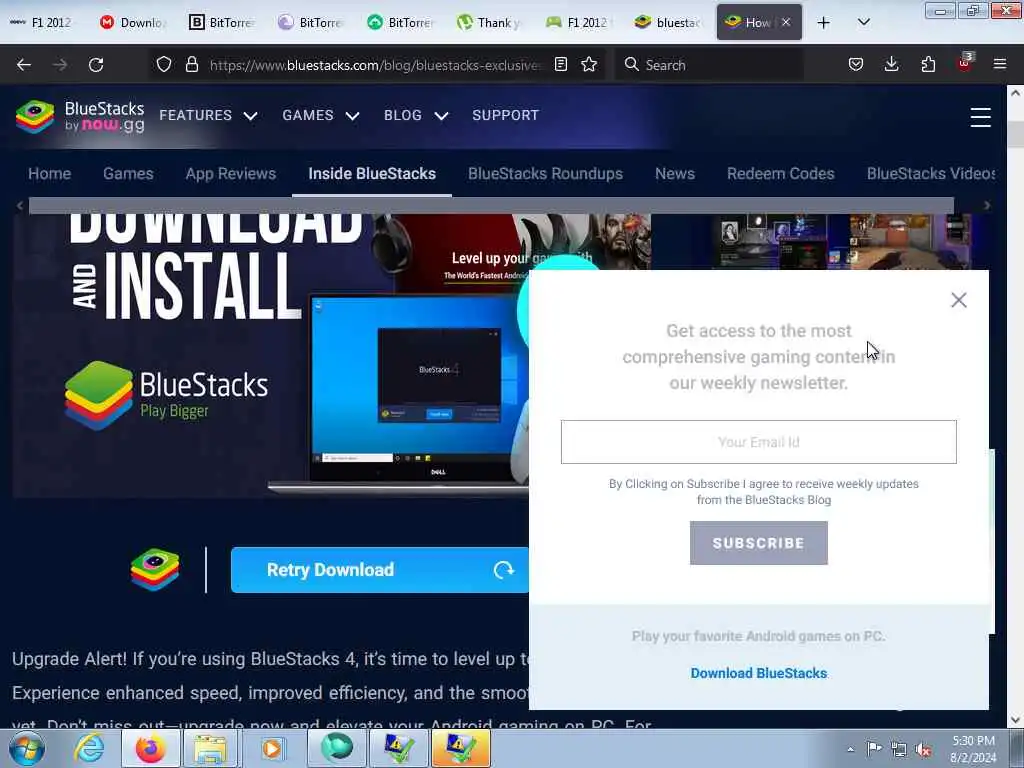
Task: Launch Internet Explorer from taskbar
Action: [89, 748]
